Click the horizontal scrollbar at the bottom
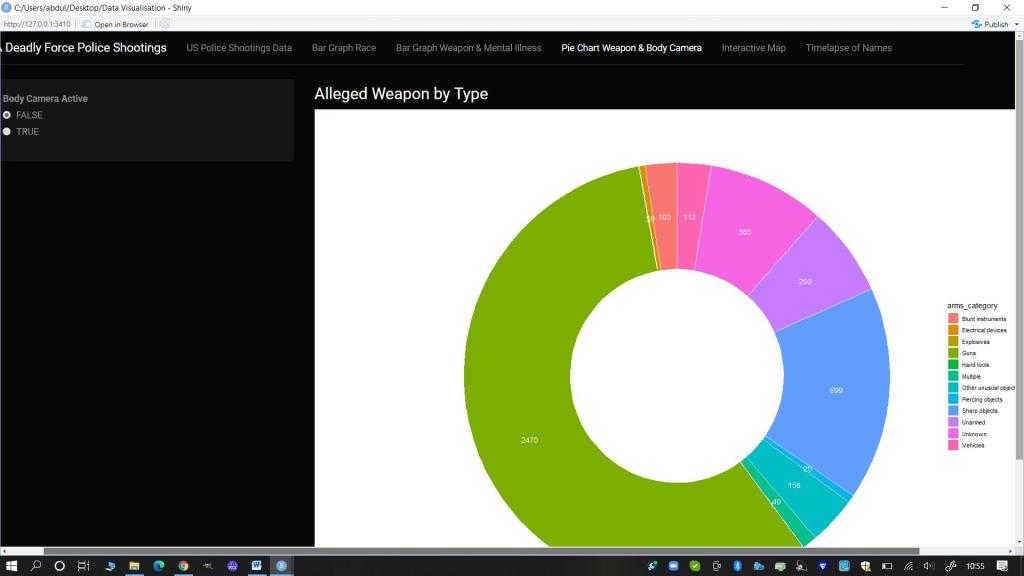This screenshot has width=1024, height=576. [x=480, y=551]
